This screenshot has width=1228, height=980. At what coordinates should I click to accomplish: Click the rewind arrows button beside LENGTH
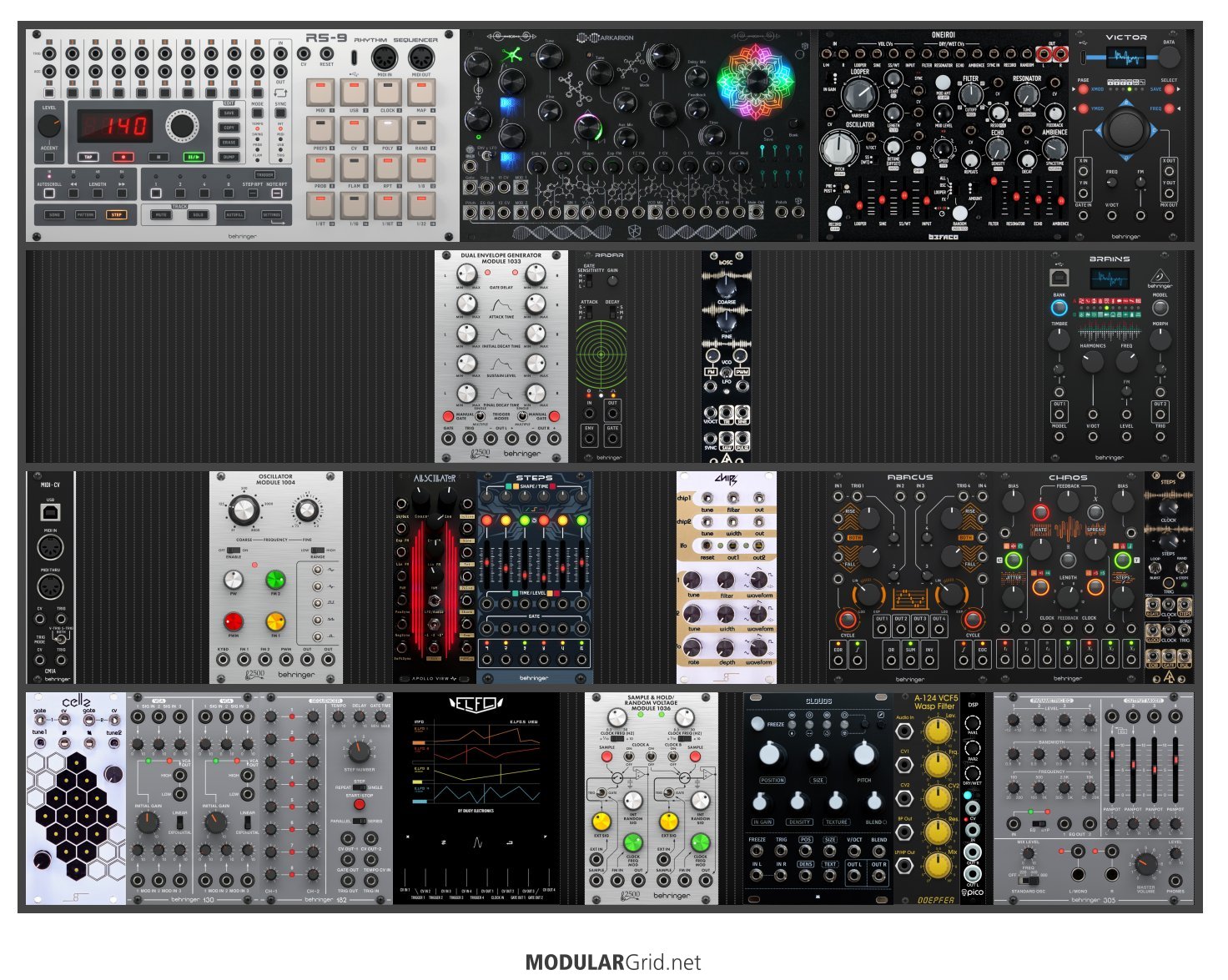click(73, 193)
